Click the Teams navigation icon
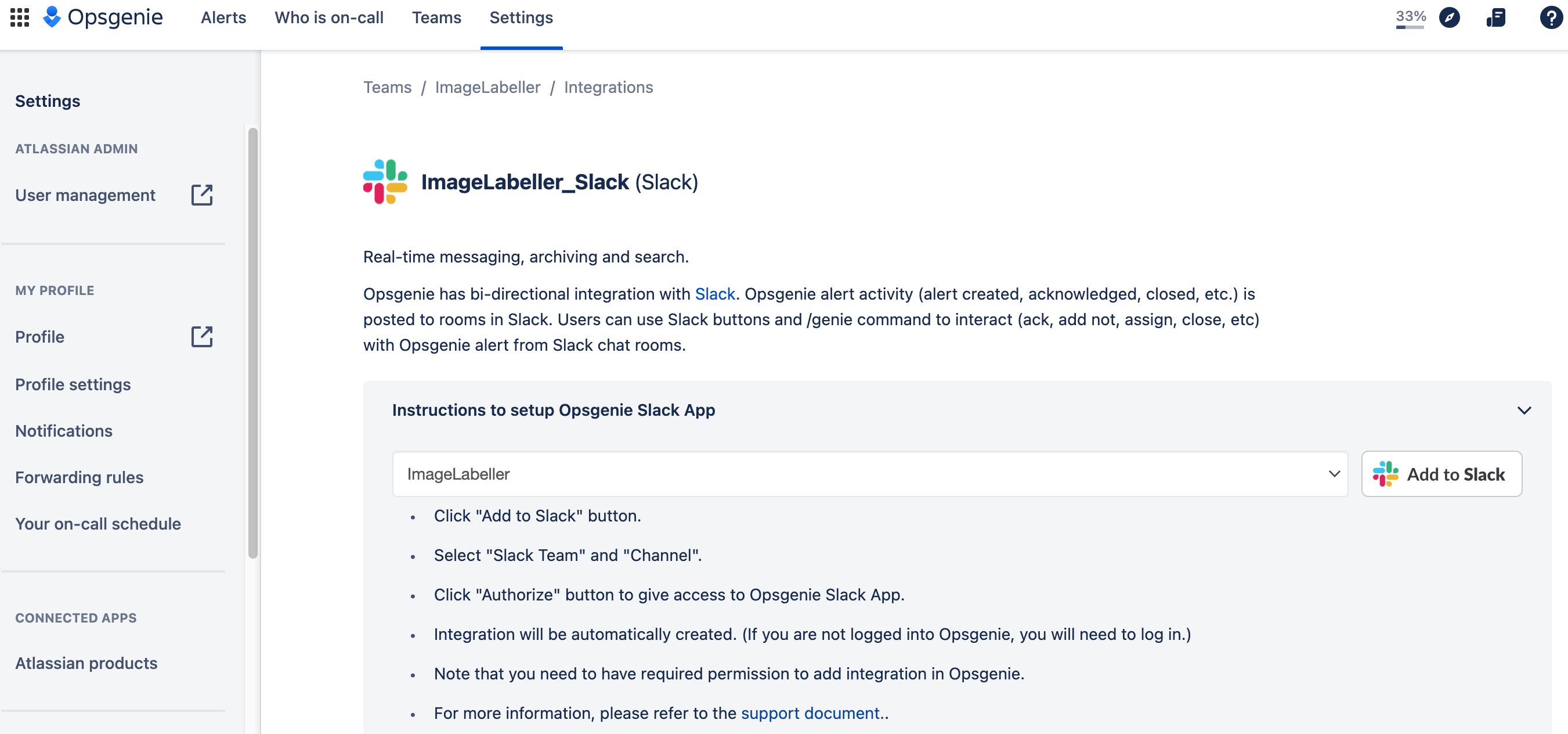The height and width of the screenshot is (734, 1568). tap(436, 17)
